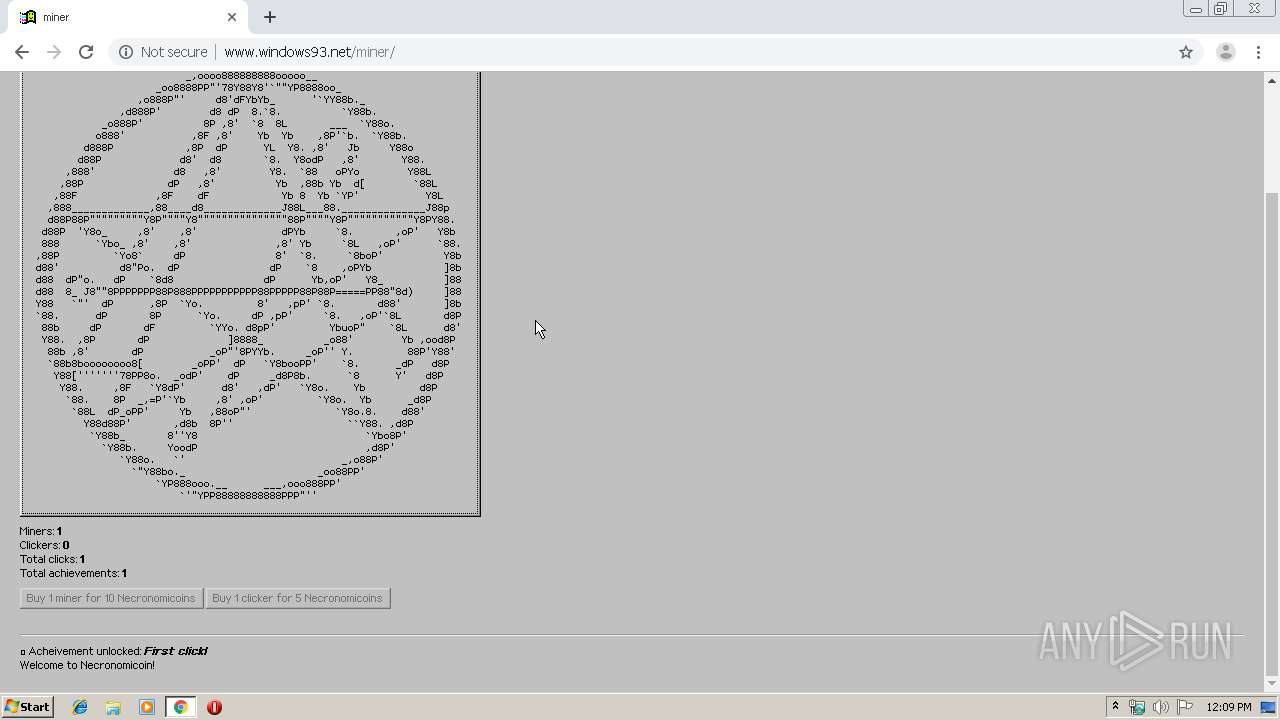
Task: Bookmark this page with the star
Action: click(1186, 52)
